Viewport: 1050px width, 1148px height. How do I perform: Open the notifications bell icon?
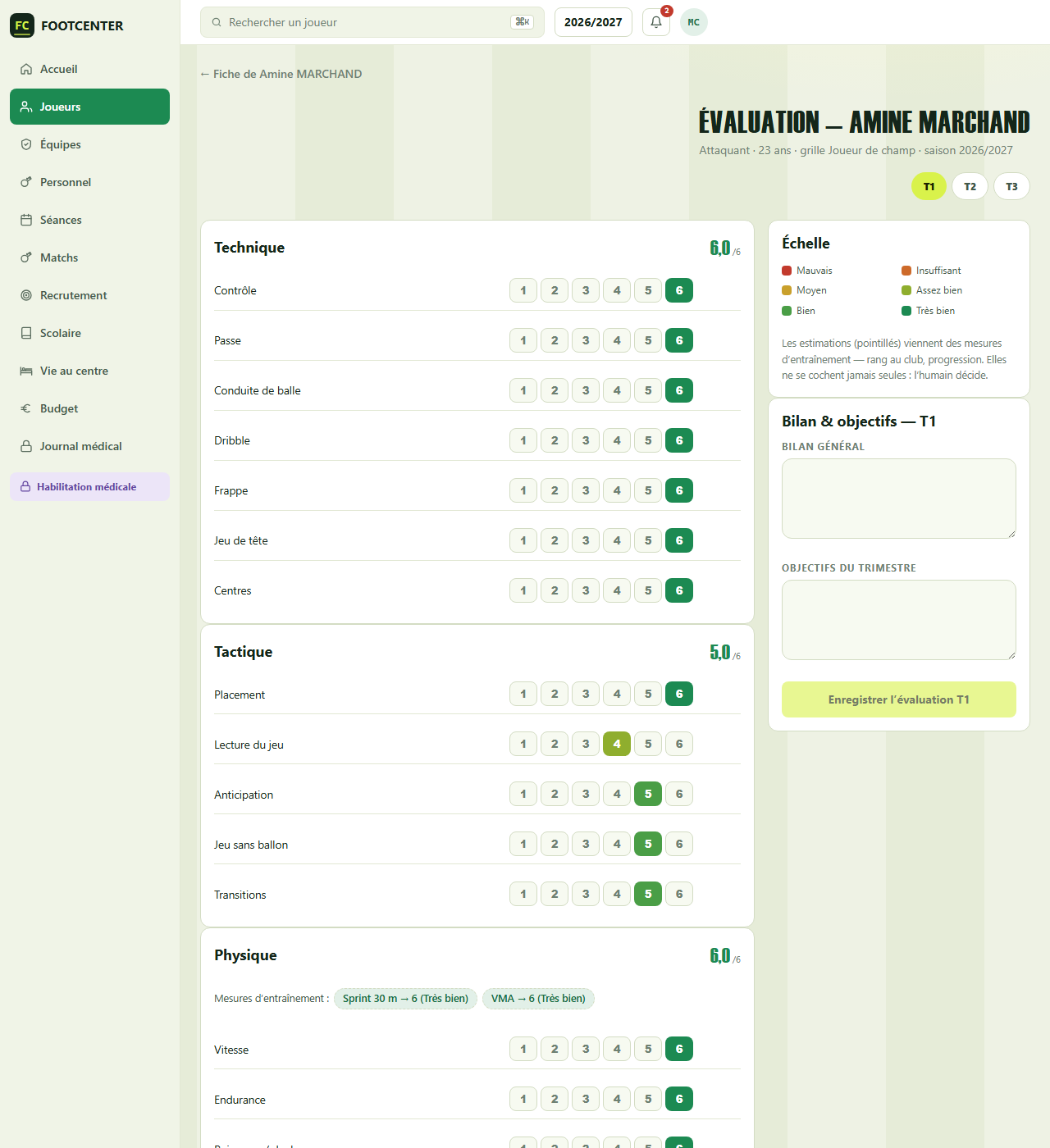tap(656, 22)
